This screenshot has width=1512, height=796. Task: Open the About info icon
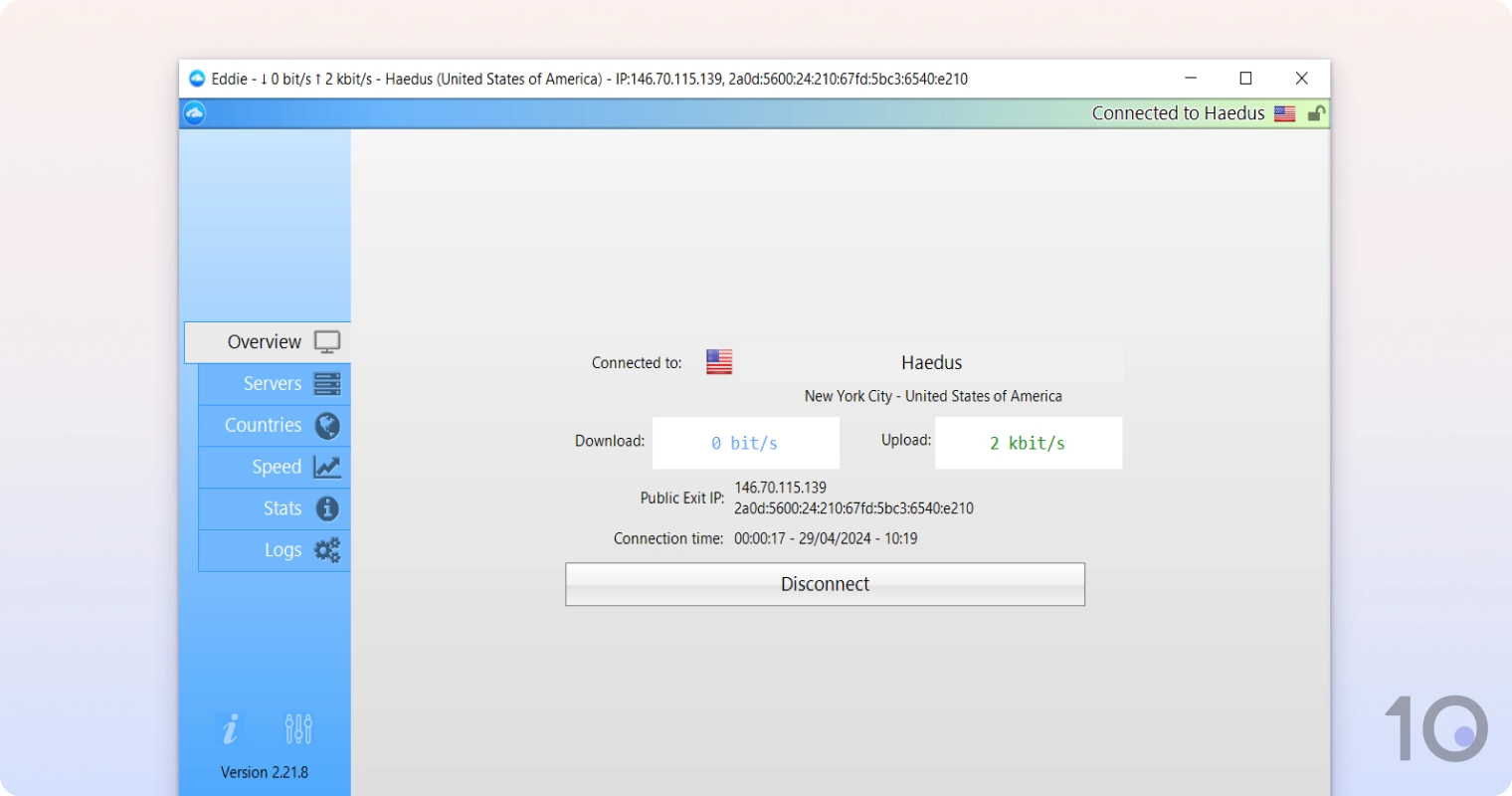(x=231, y=728)
